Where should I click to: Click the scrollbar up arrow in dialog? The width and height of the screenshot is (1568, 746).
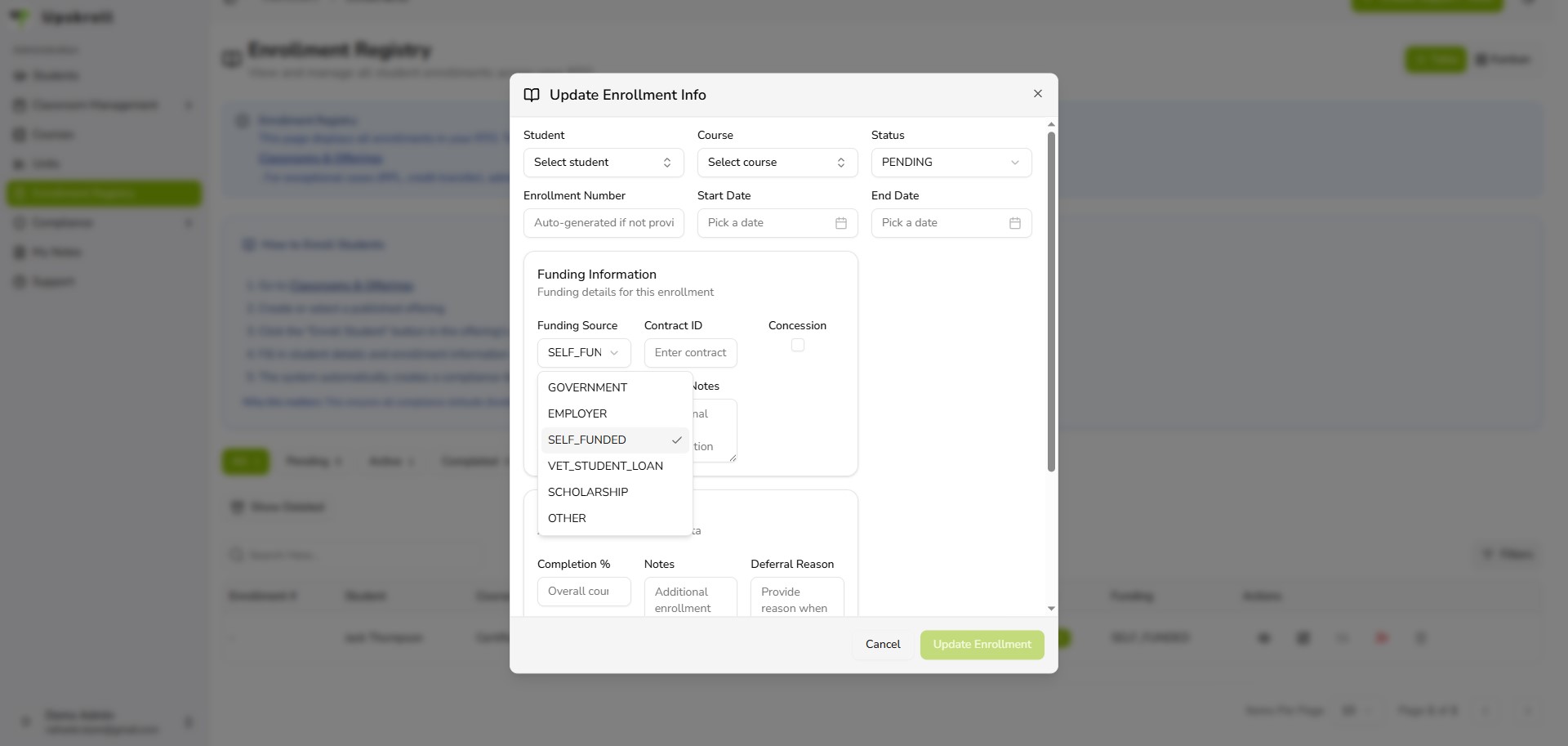tap(1051, 124)
